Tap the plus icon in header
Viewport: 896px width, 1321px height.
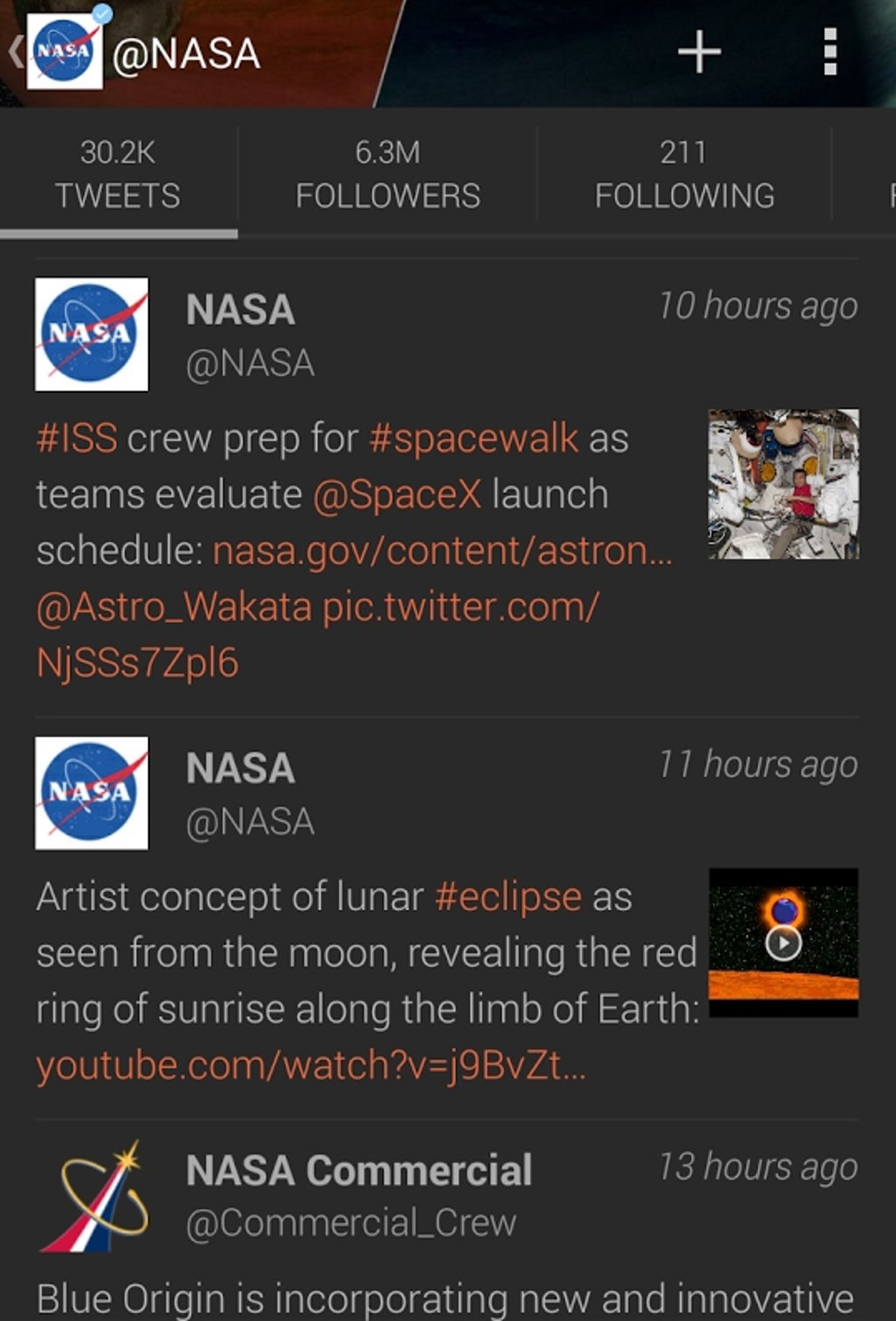coord(699,52)
